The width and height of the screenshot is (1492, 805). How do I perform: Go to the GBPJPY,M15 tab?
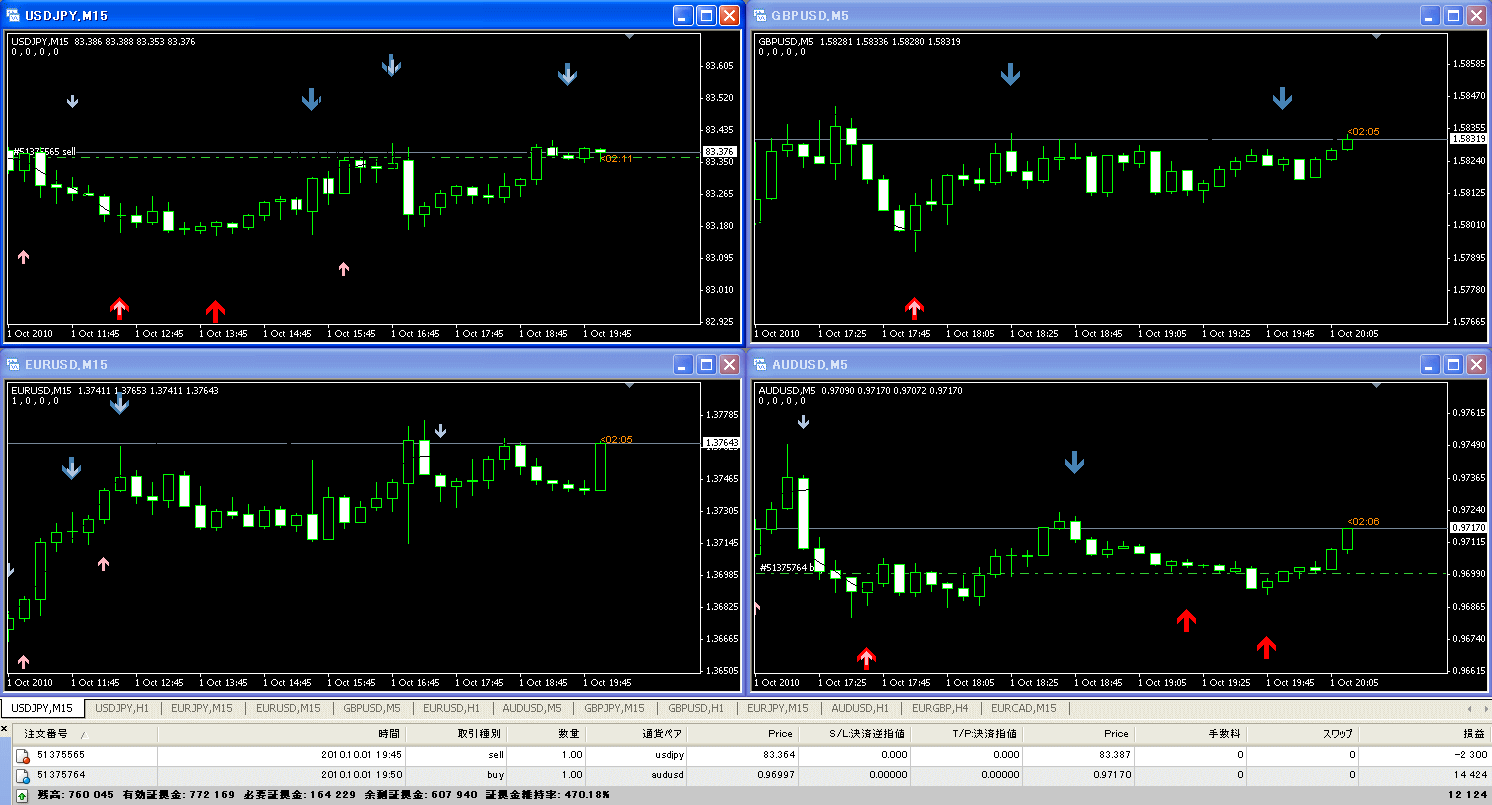click(615, 708)
